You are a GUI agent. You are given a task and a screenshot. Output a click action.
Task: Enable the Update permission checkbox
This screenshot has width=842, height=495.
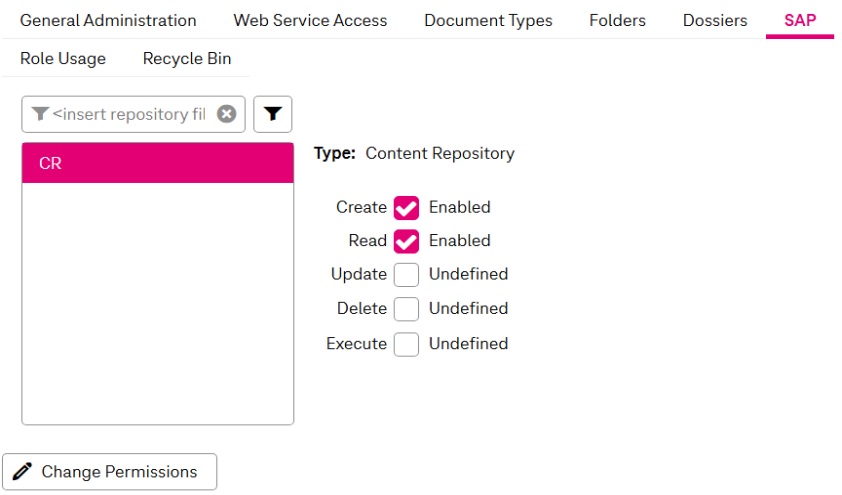click(x=406, y=275)
